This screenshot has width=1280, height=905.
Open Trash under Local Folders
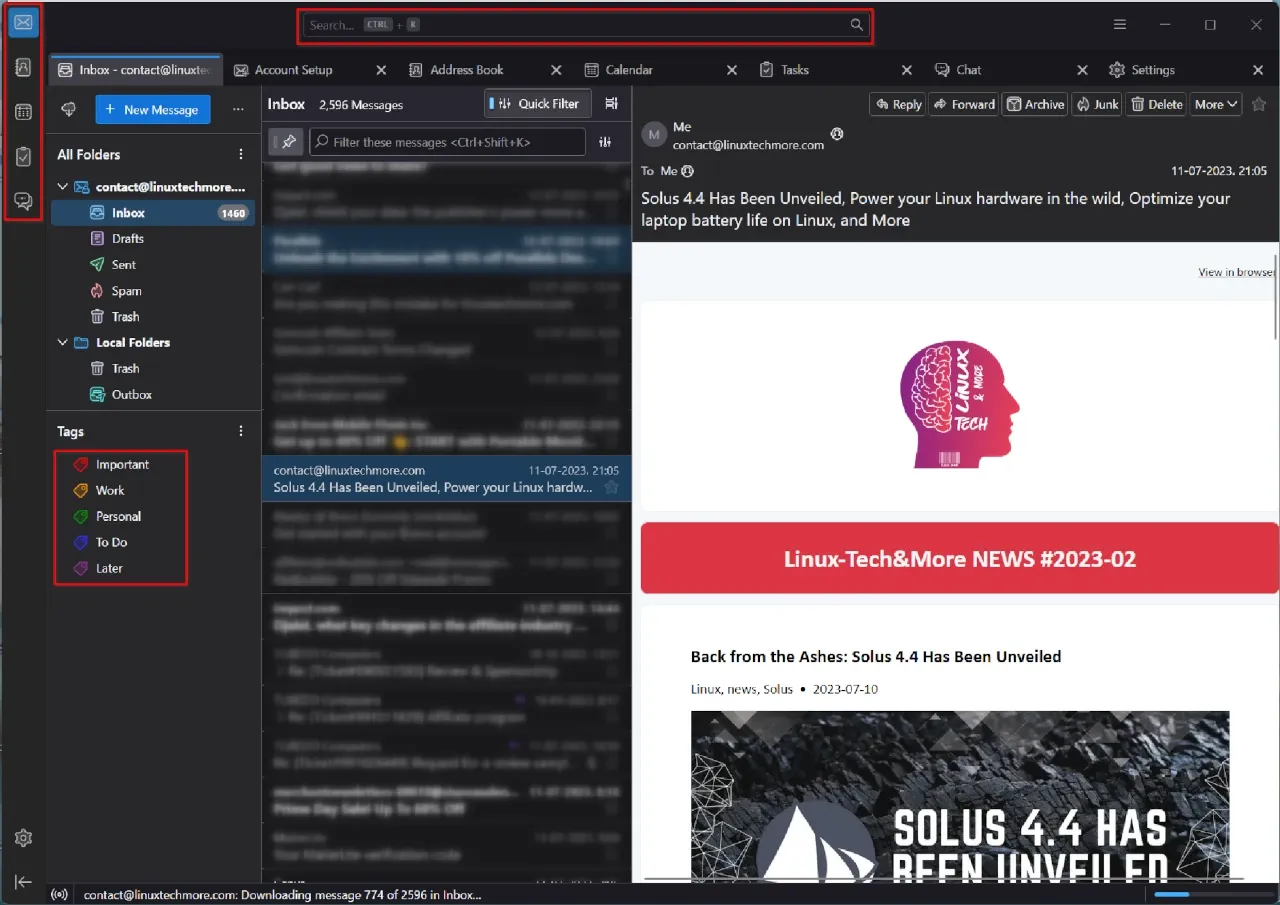point(153,369)
